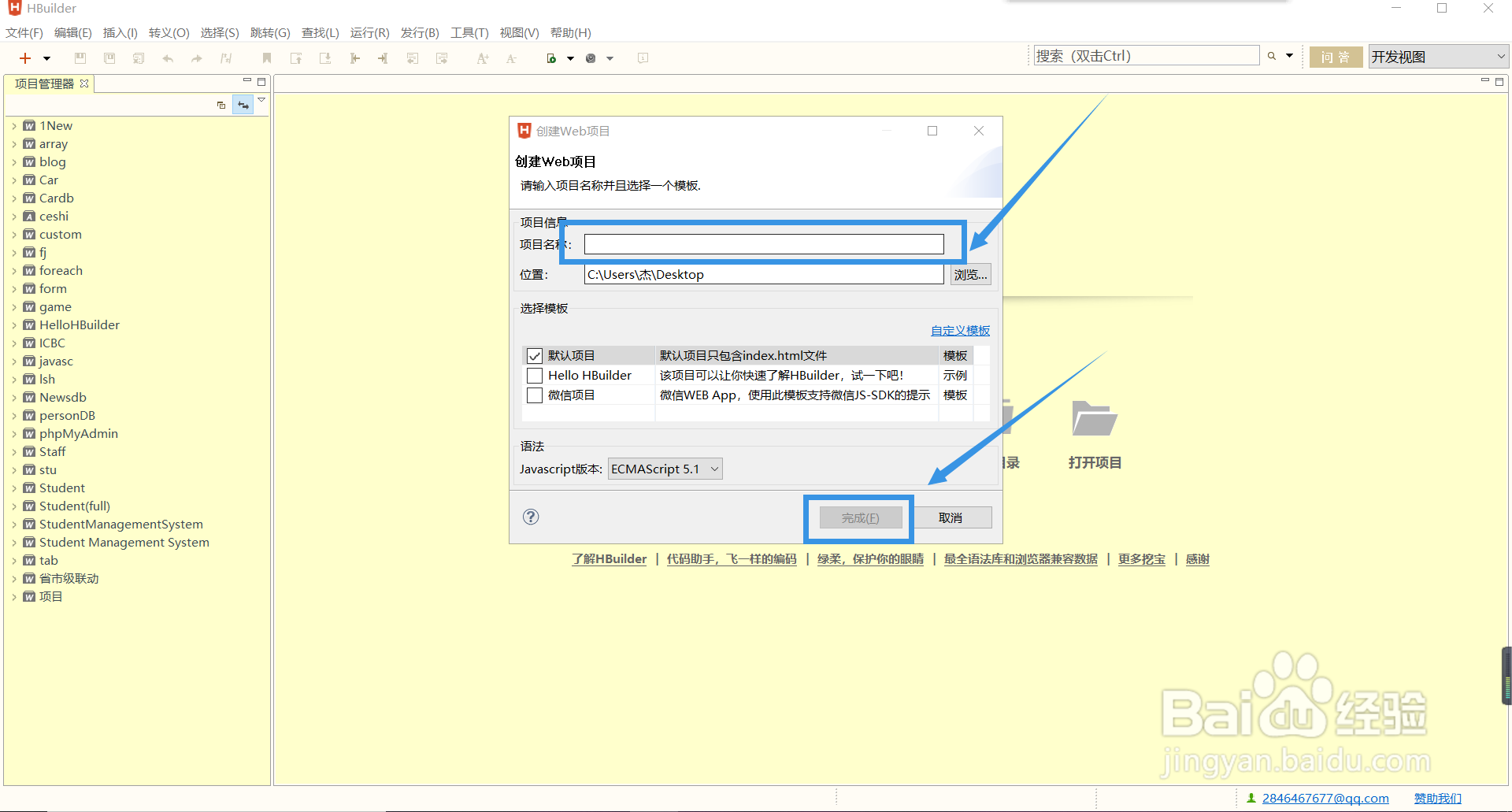Open the 文件(F) menu
This screenshot has height=812, width=1512.
(x=24, y=32)
